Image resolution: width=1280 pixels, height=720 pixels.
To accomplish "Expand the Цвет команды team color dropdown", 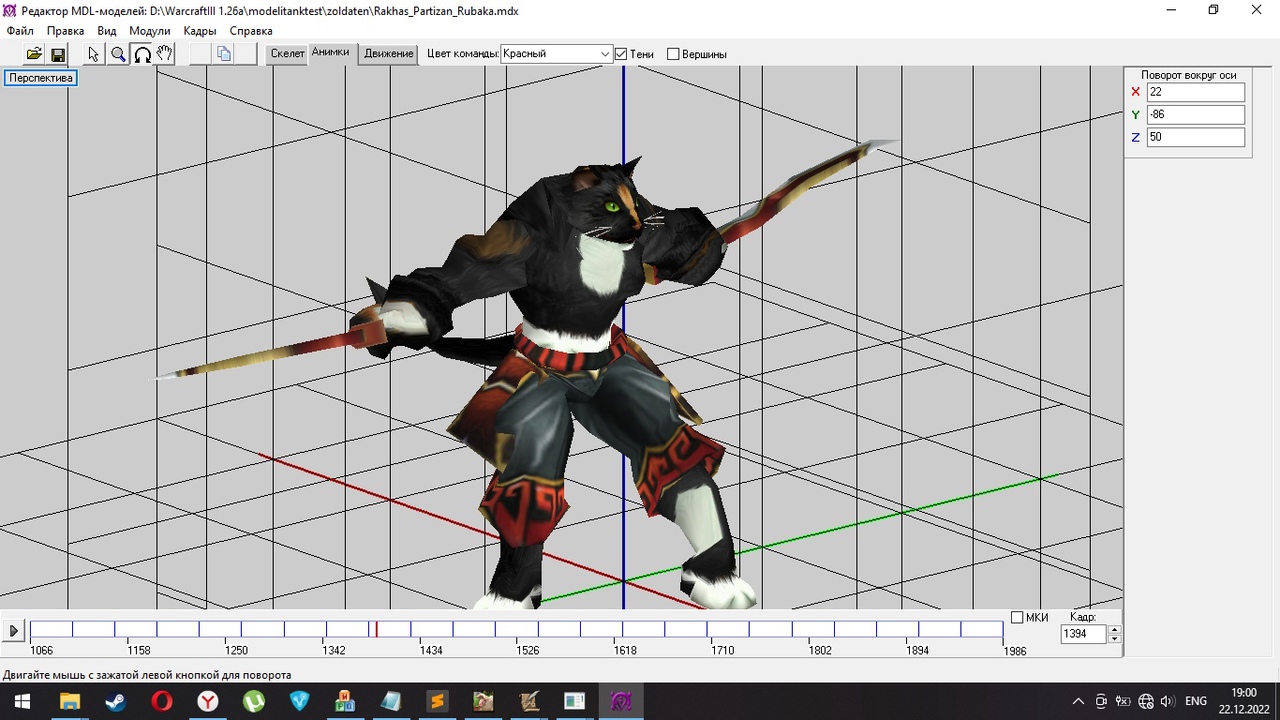I will [605, 54].
